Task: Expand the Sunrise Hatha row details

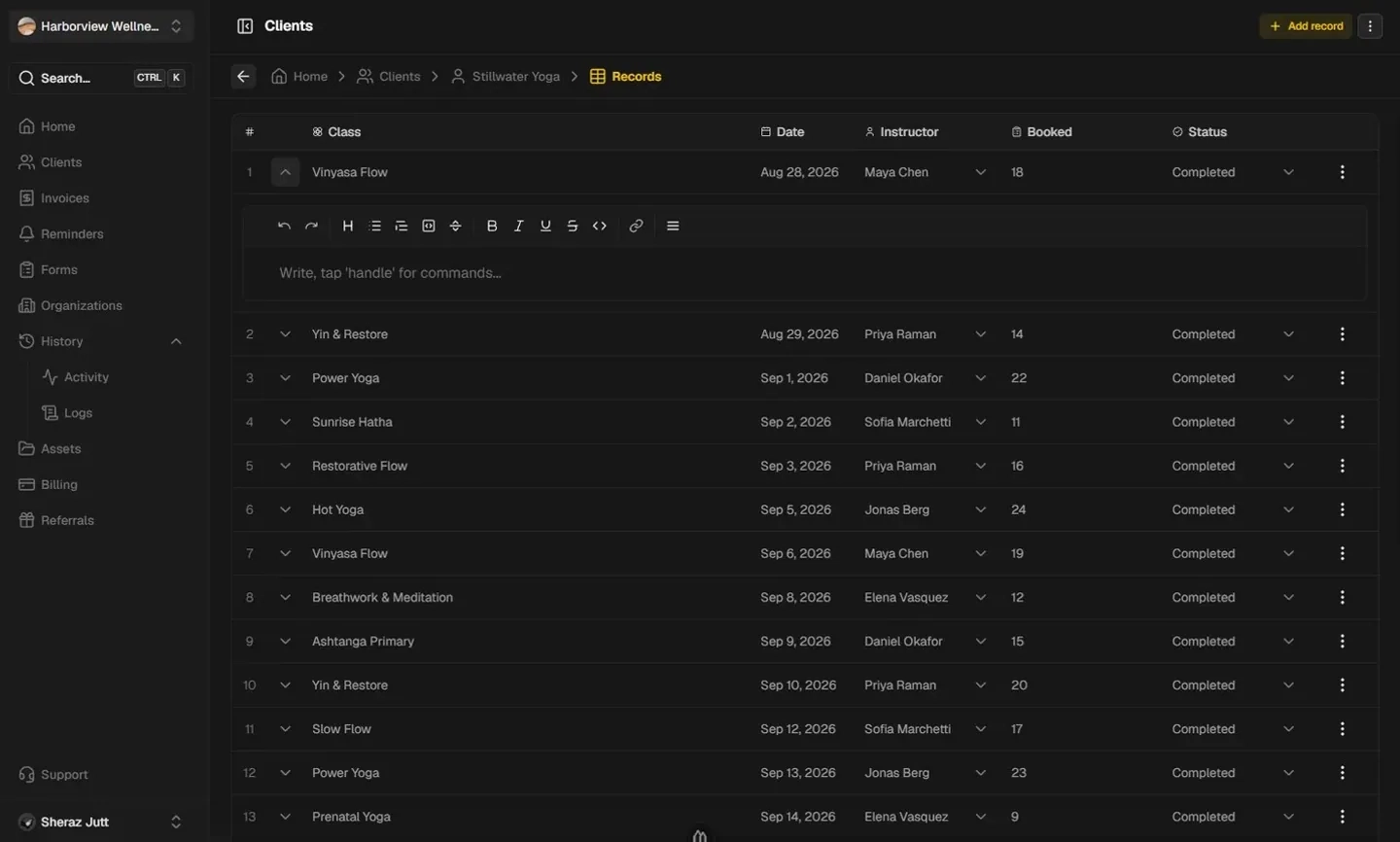Action: coord(285,422)
